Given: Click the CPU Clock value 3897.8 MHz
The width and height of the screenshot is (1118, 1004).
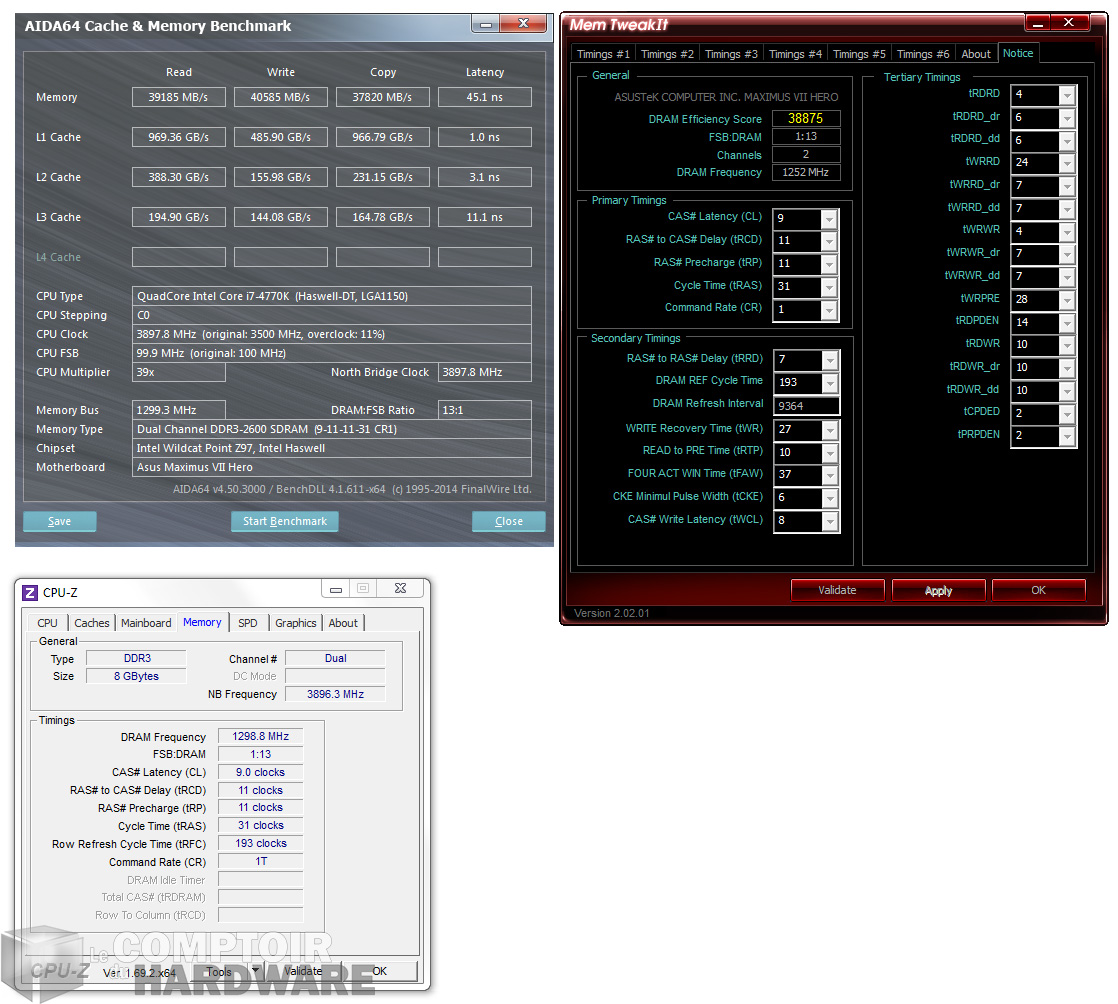Looking at the screenshot, I should pos(332,334).
